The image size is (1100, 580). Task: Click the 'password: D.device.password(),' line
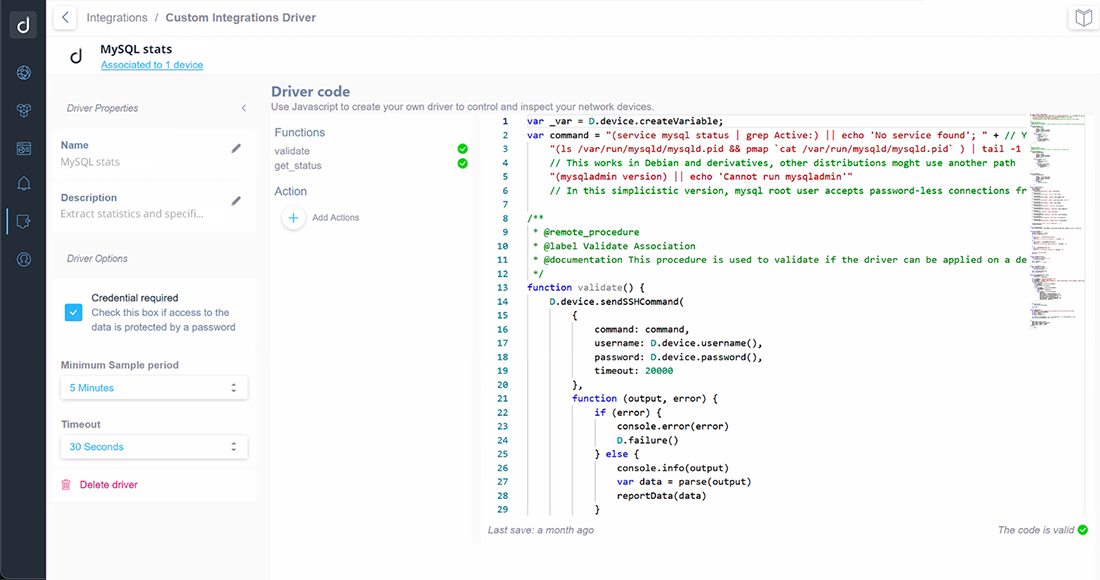tap(678, 357)
